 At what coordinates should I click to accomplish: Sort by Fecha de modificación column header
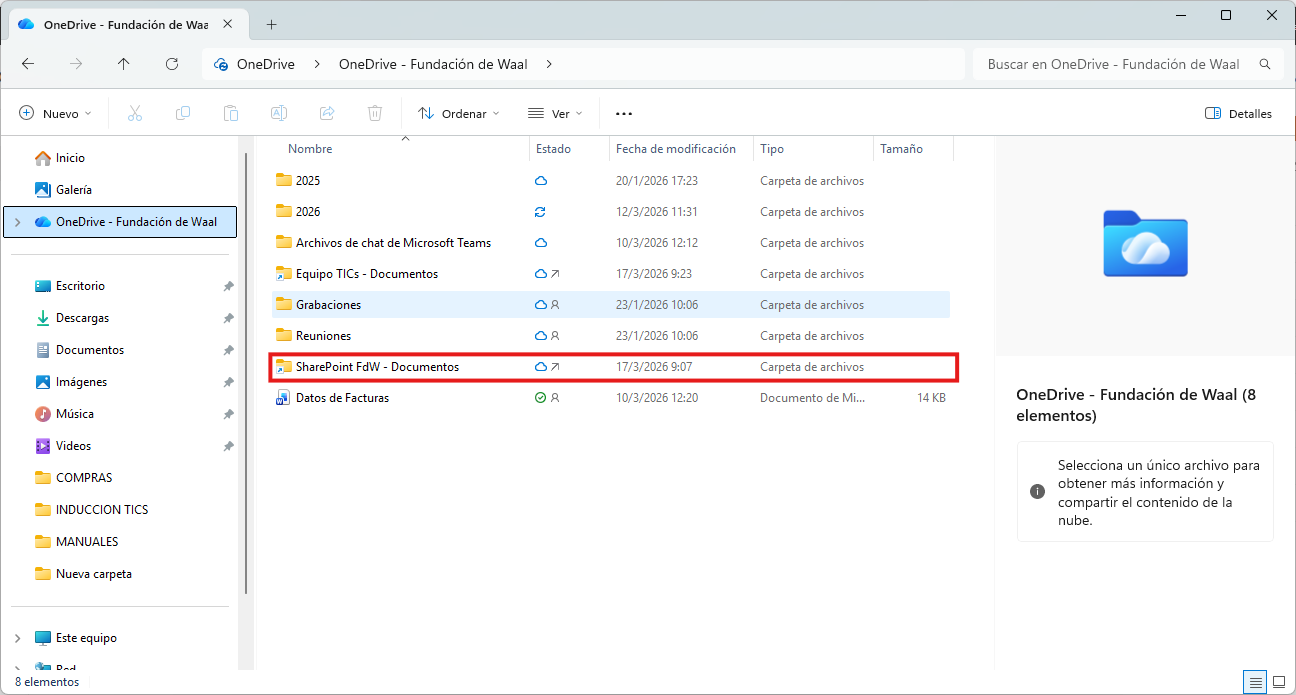(x=676, y=149)
